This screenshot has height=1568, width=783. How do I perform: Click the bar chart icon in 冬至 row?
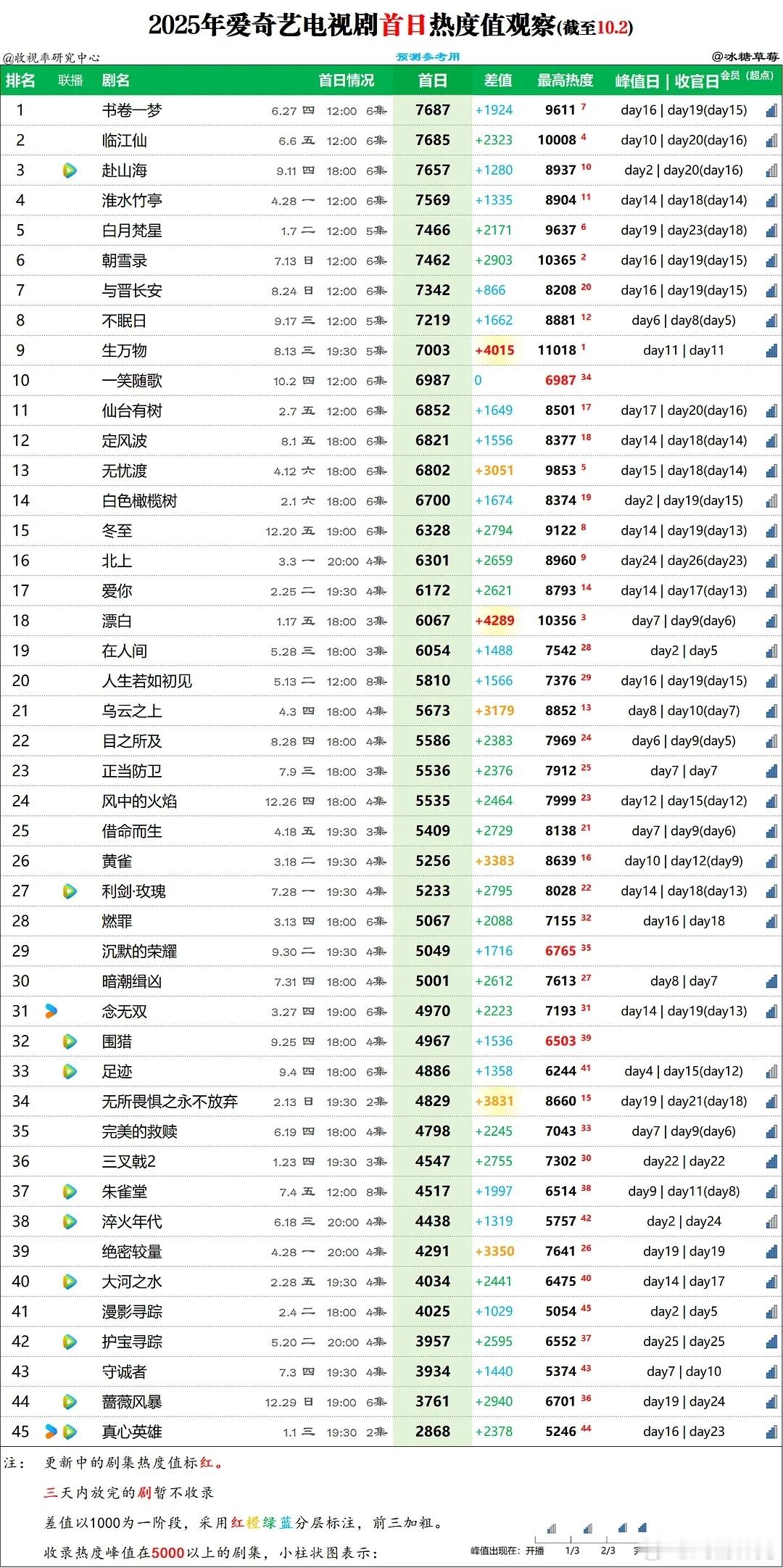pyautogui.click(x=771, y=531)
